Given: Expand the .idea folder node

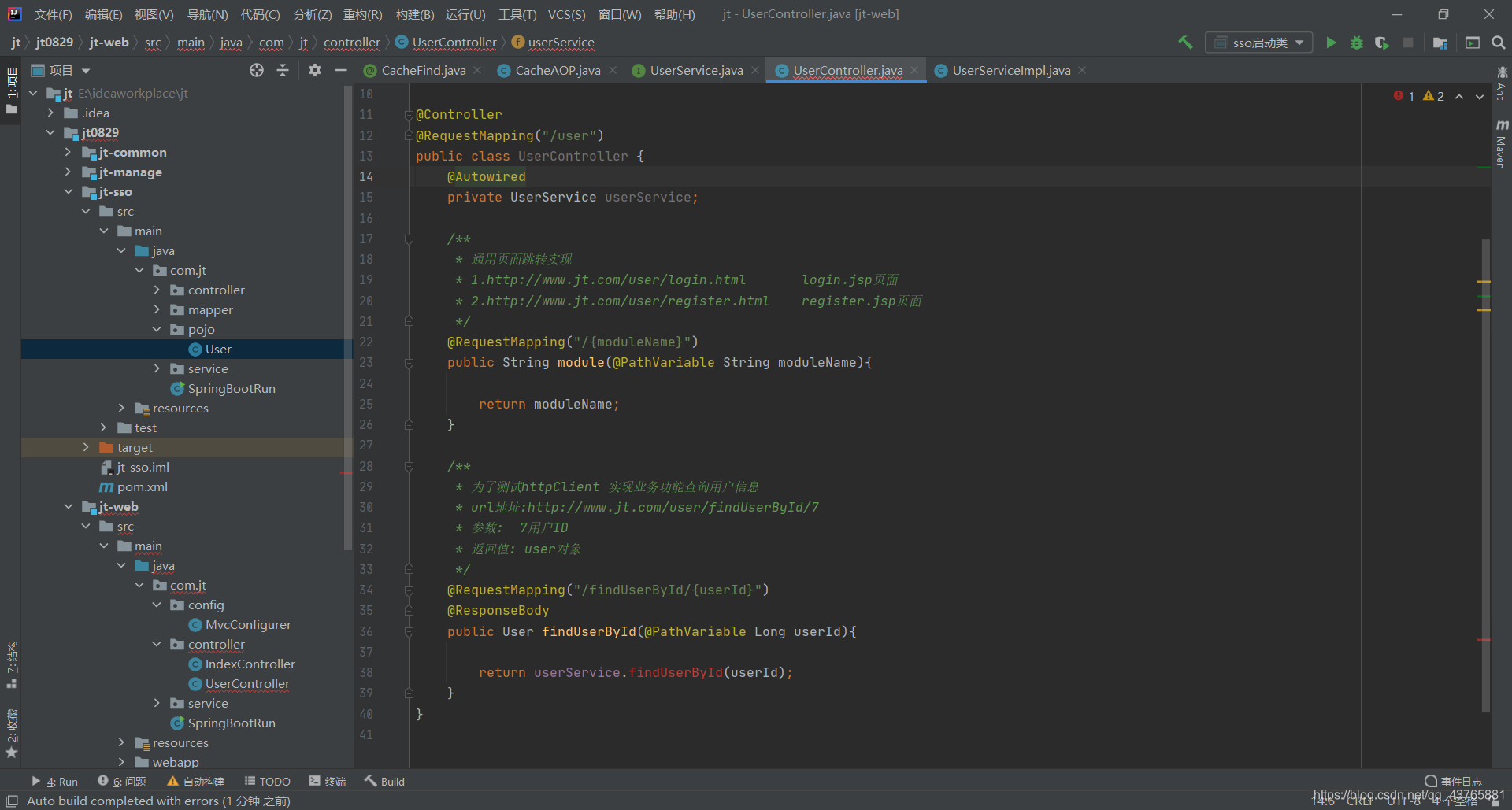Looking at the screenshot, I should tap(50, 113).
